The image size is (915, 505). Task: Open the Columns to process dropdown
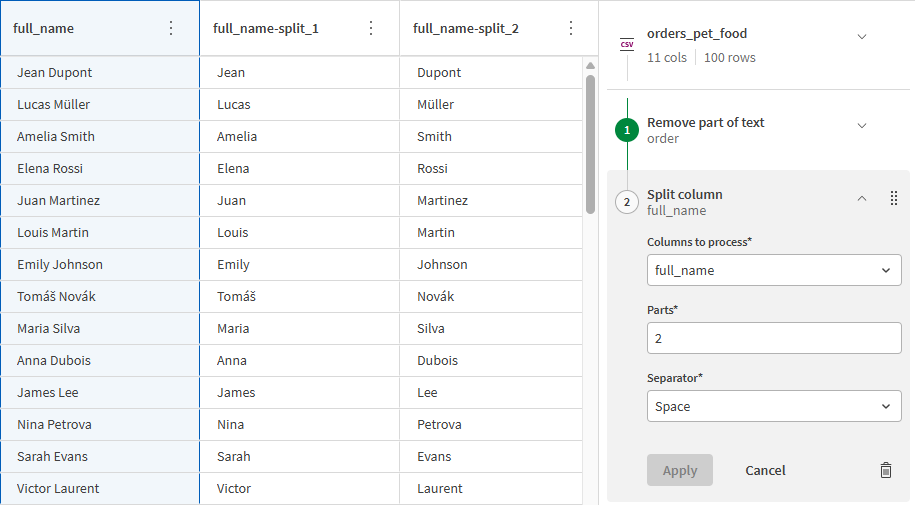(774, 270)
